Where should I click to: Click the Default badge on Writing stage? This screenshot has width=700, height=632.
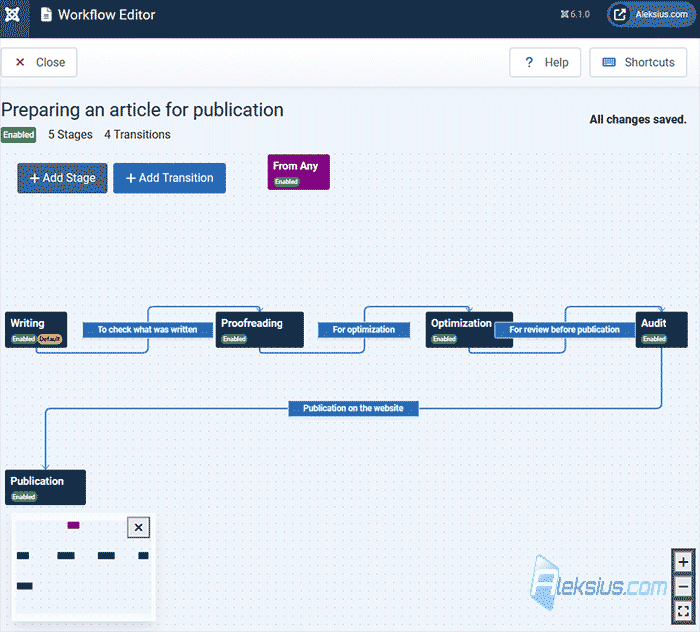coord(50,339)
